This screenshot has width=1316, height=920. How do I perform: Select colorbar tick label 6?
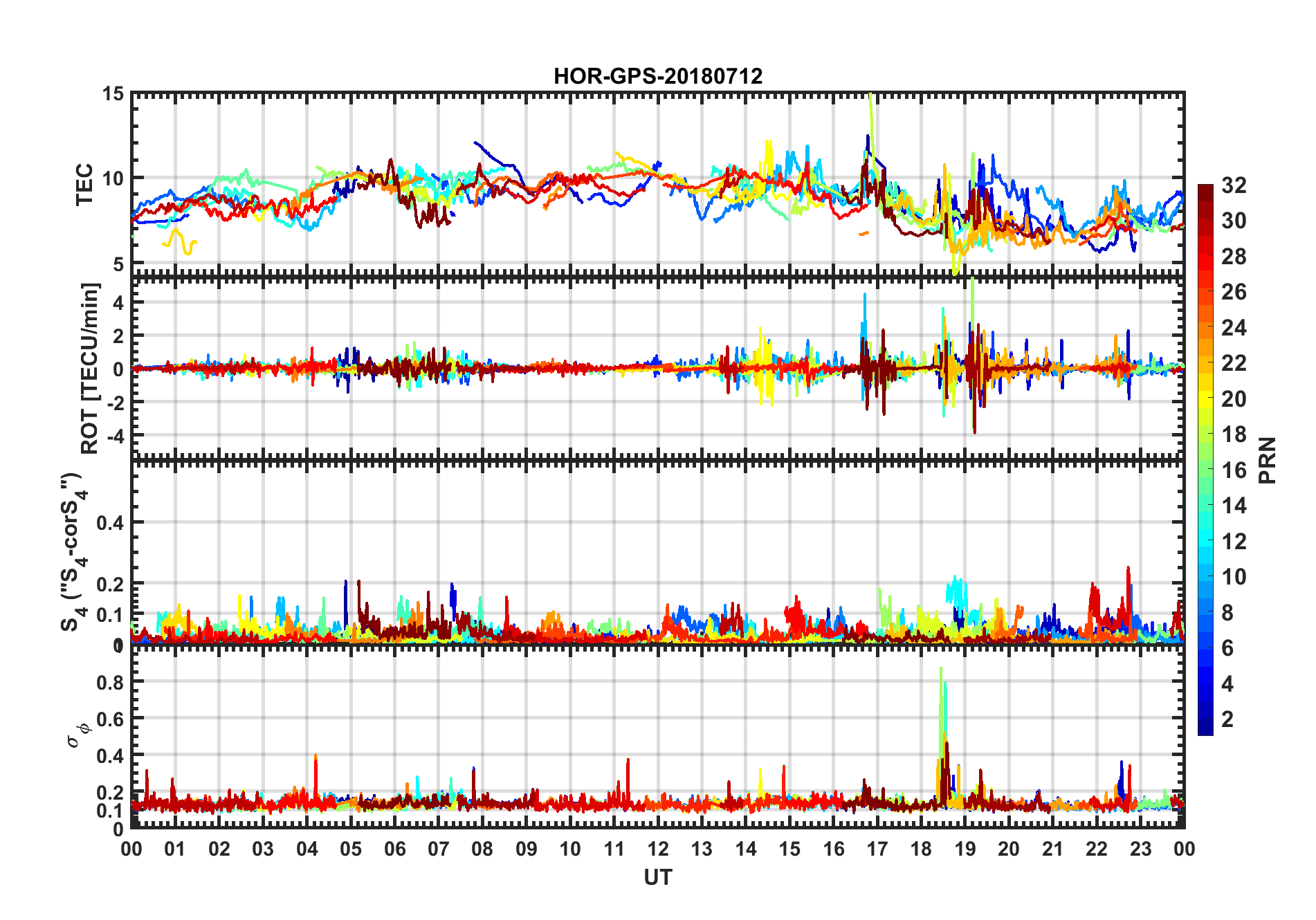[x=1228, y=648]
